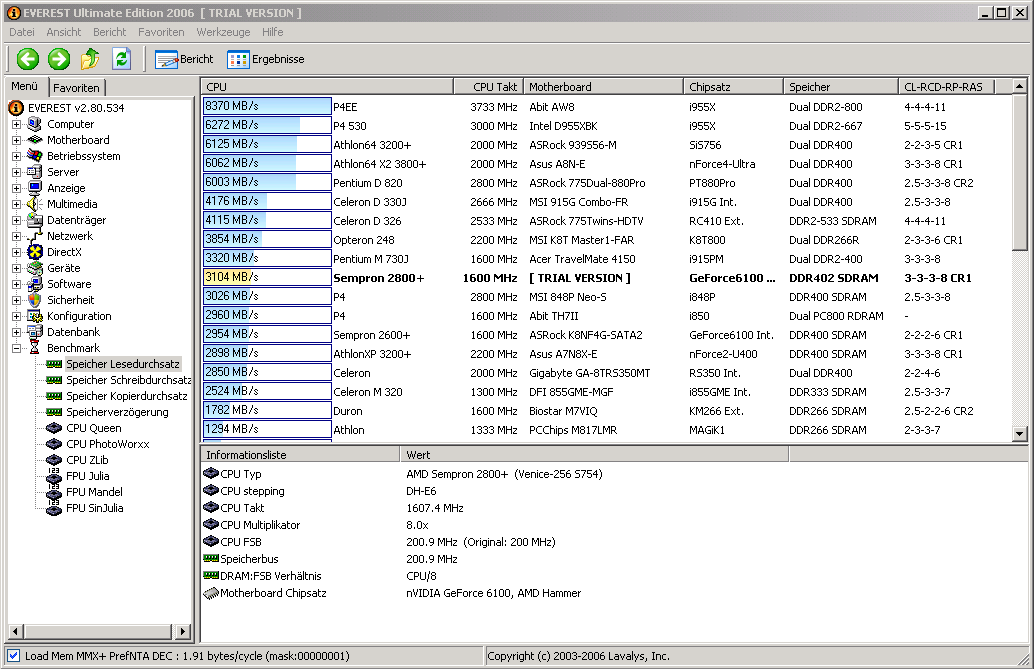Viewport: 1034px width, 669px height.
Task: Open the Hilfe menu
Action: point(272,32)
